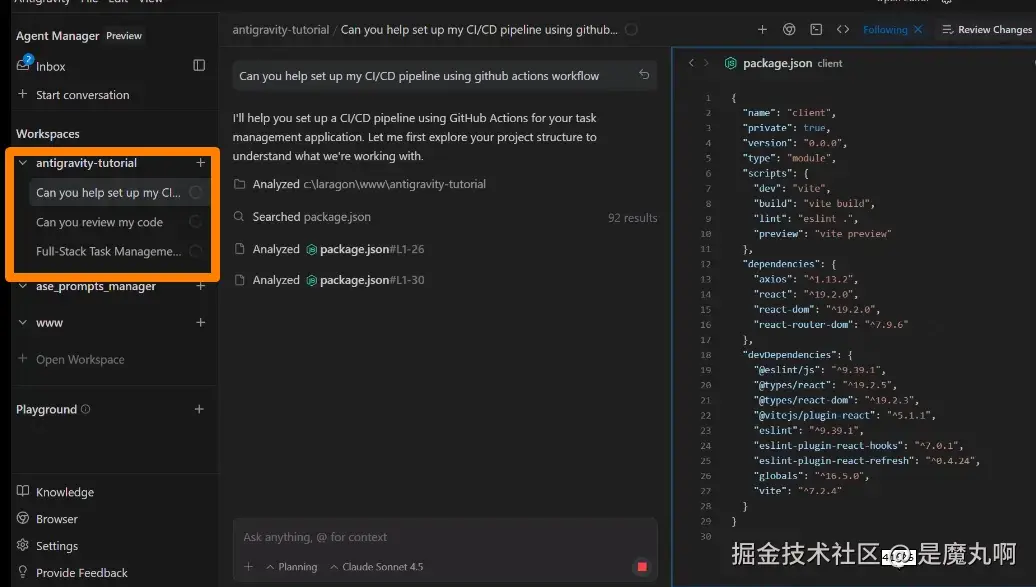Show Playground info icon

point(85,409)
